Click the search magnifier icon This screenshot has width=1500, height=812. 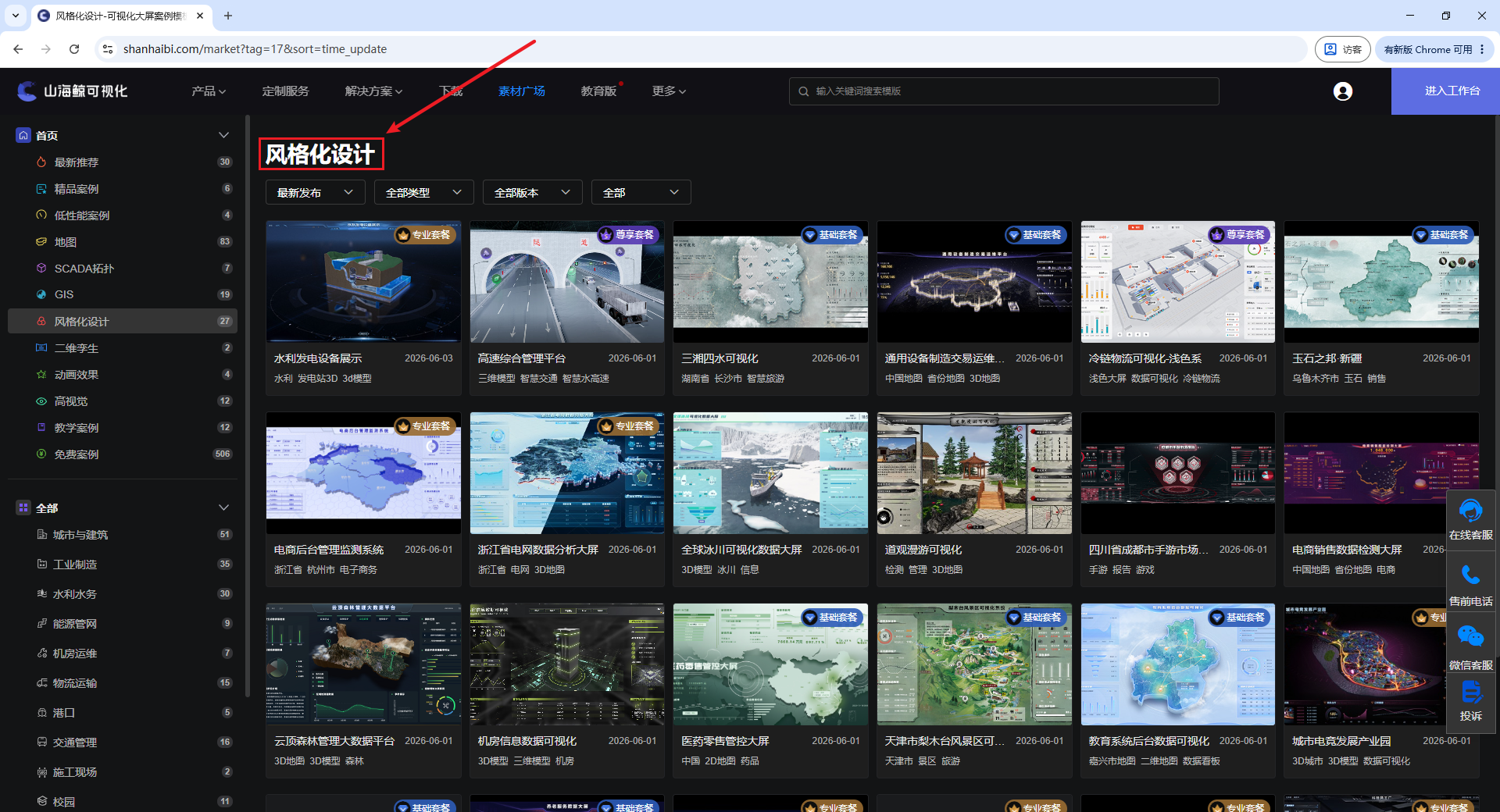(x=803, y=91)
